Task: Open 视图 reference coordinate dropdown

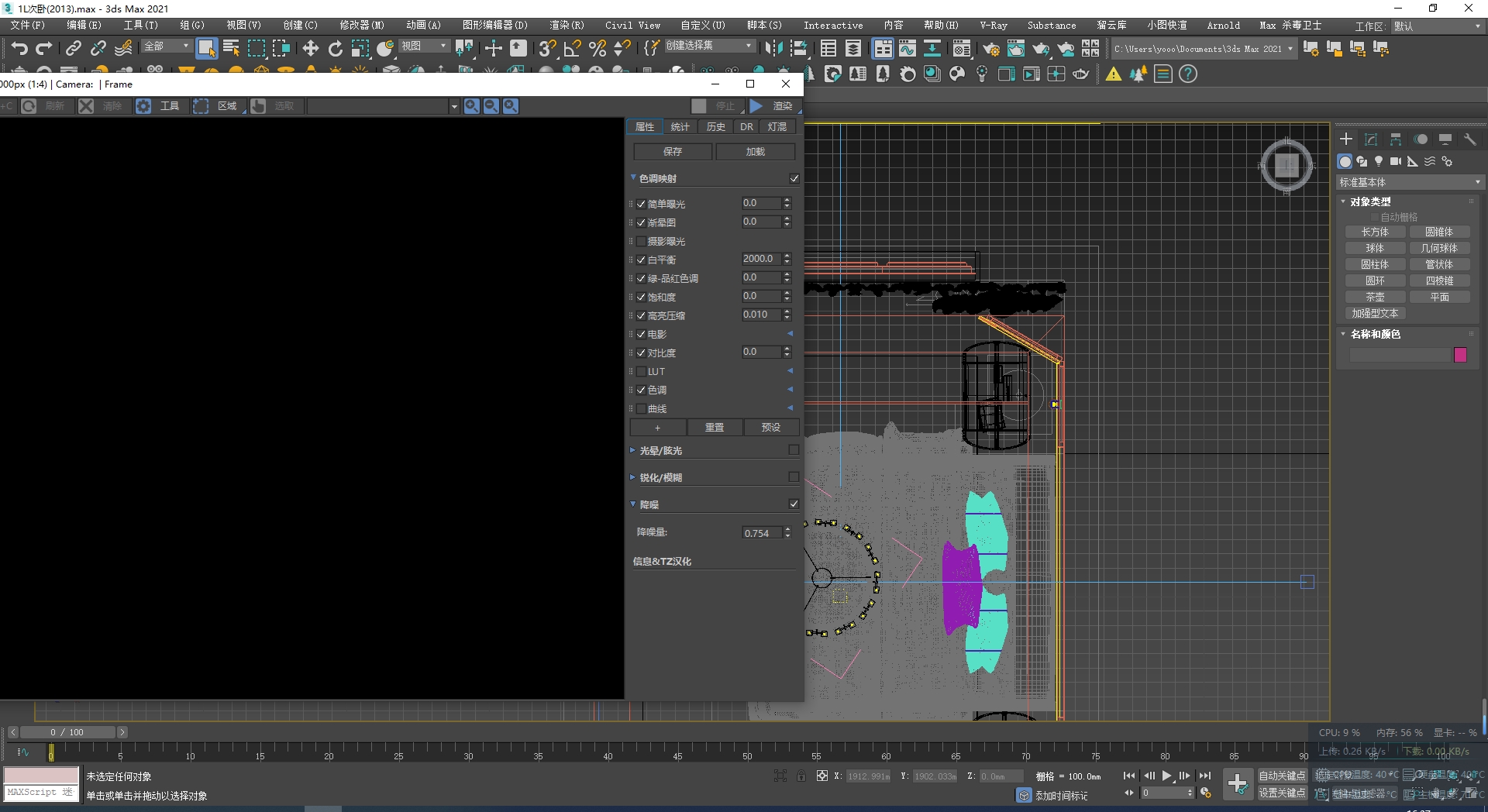Action: click(424, 46)
